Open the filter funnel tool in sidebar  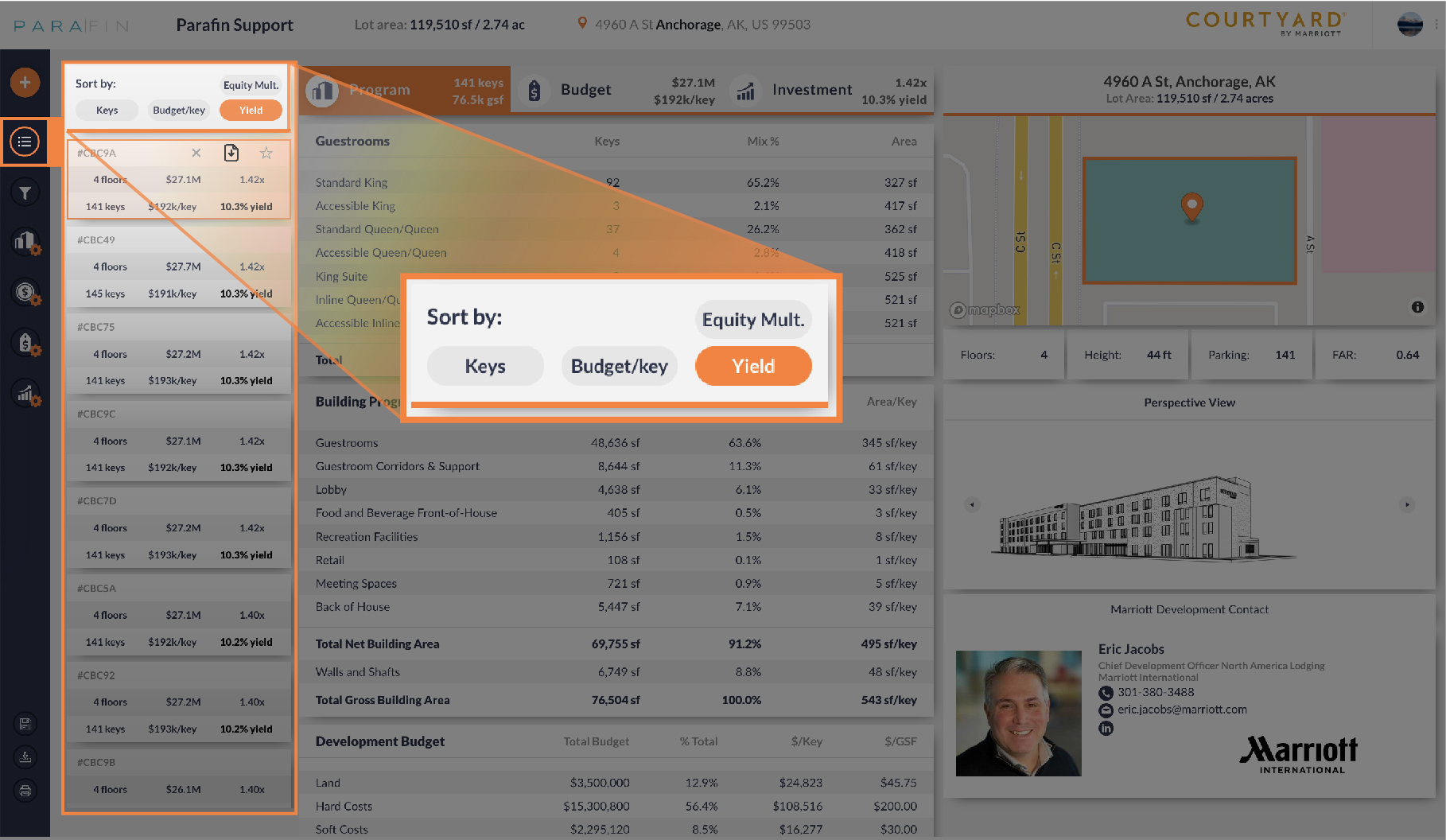(x=25, y=192)
